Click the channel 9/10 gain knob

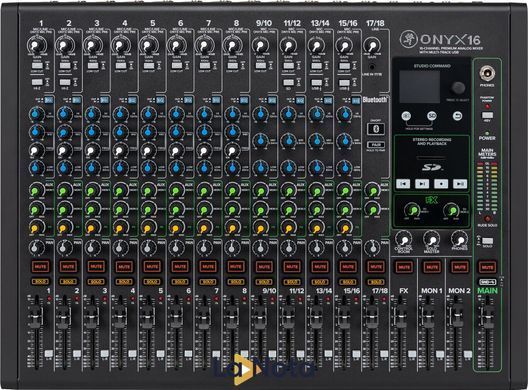260,45
